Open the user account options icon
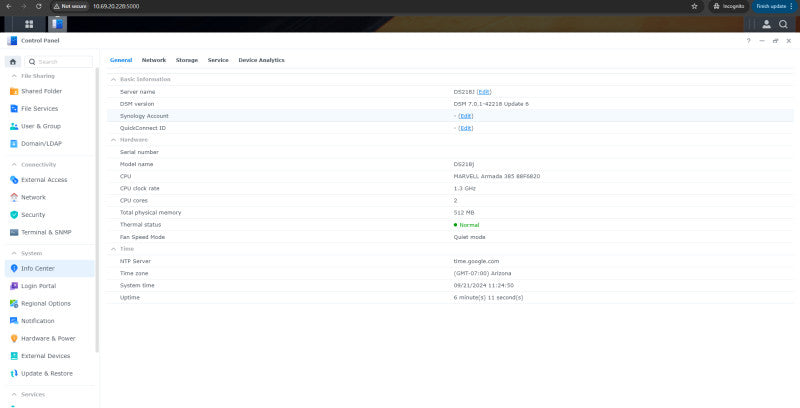This screenshot has height=408, width=800. tap(766, 24)
